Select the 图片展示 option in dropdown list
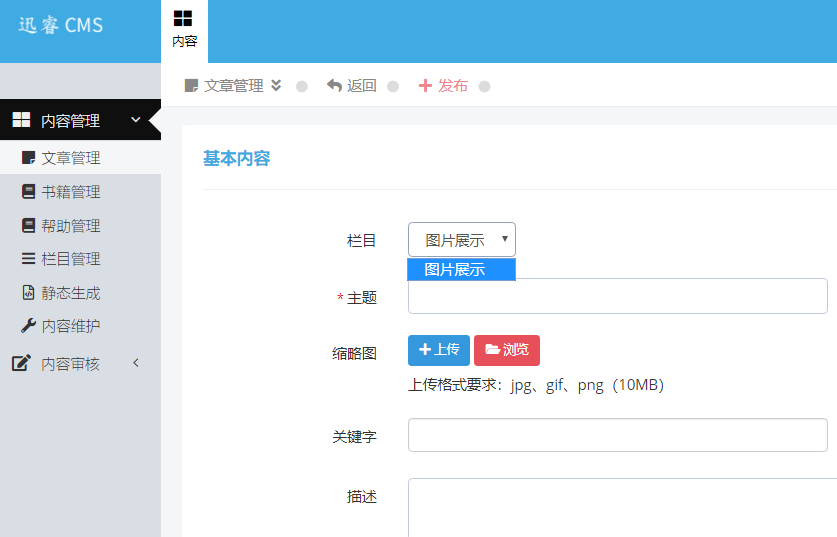 tap(461, 270)
